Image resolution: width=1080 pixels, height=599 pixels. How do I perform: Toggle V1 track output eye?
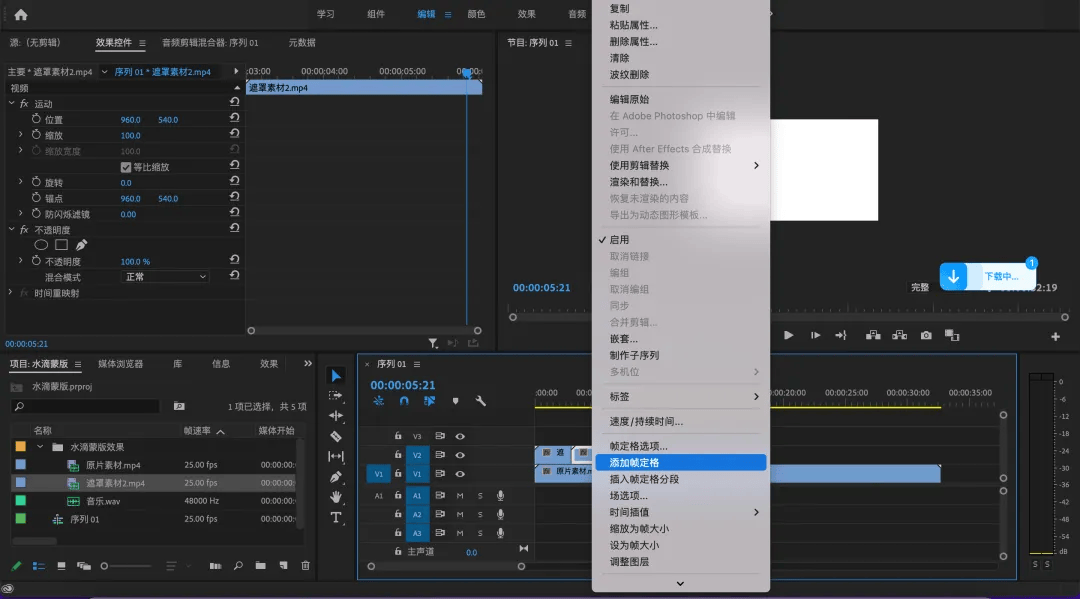click(460, 474)
